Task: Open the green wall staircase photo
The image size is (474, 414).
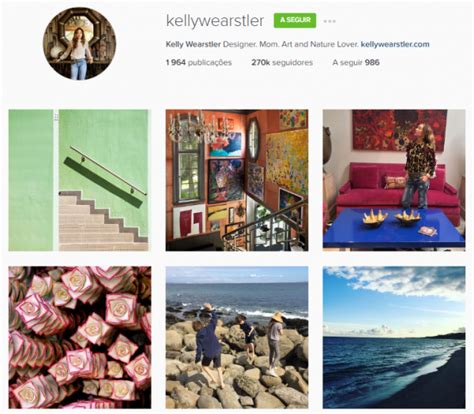Action: (x=80, y=180)
